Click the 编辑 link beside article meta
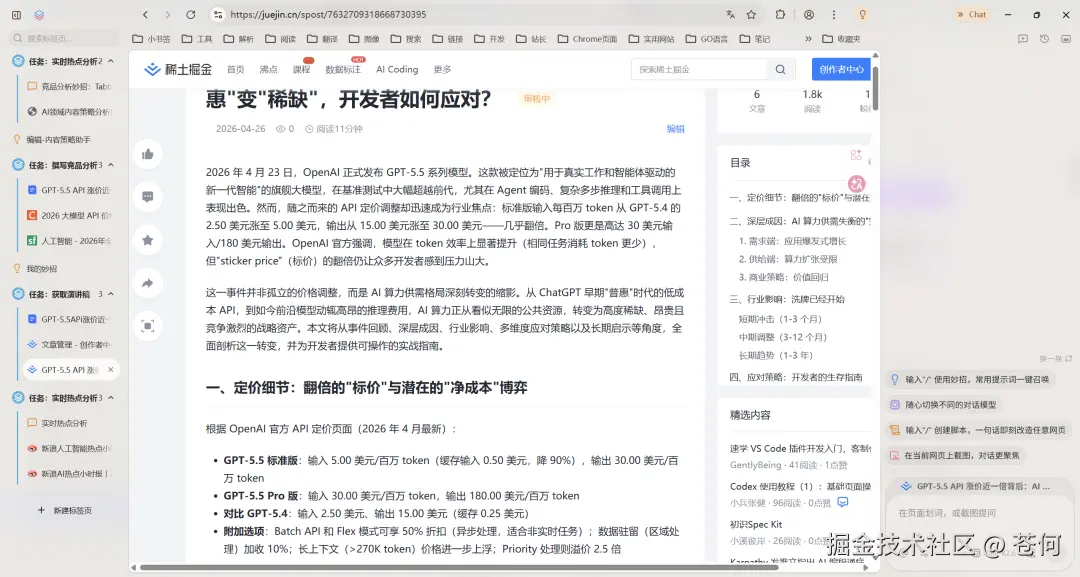 click(675, 129)
